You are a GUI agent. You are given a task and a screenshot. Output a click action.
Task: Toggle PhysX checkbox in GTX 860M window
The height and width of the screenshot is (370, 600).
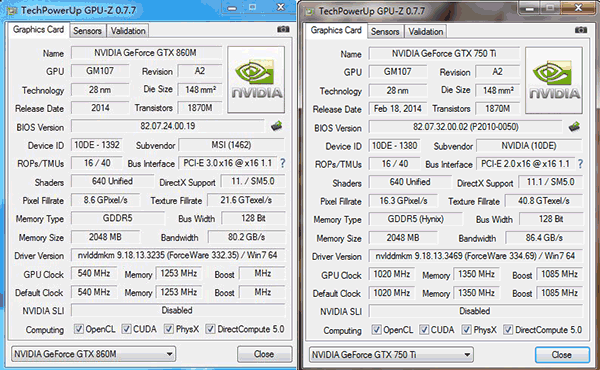[169, 329]
